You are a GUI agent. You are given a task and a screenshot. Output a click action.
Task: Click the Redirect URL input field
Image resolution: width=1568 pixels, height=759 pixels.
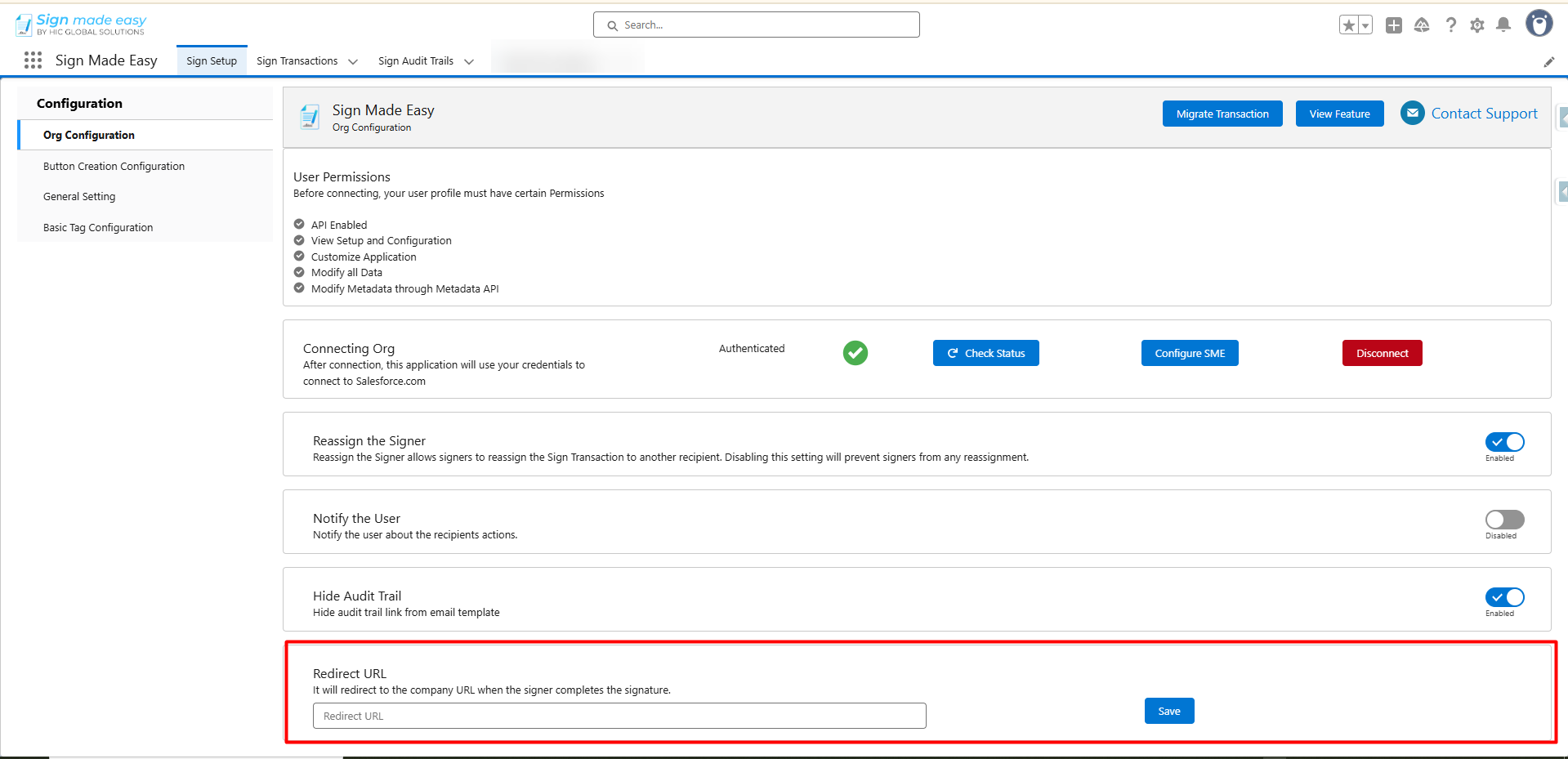coord(619,716)
